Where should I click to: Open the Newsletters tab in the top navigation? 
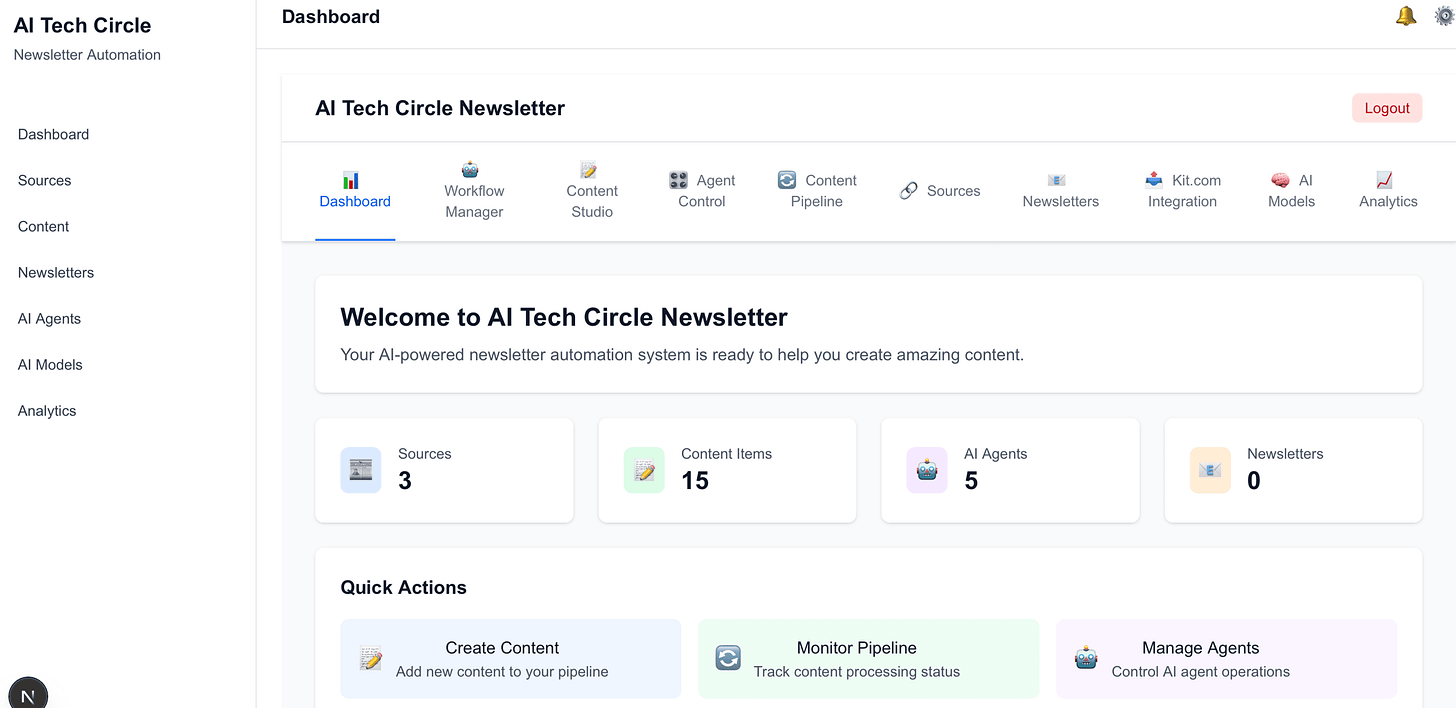point(1060,191)
